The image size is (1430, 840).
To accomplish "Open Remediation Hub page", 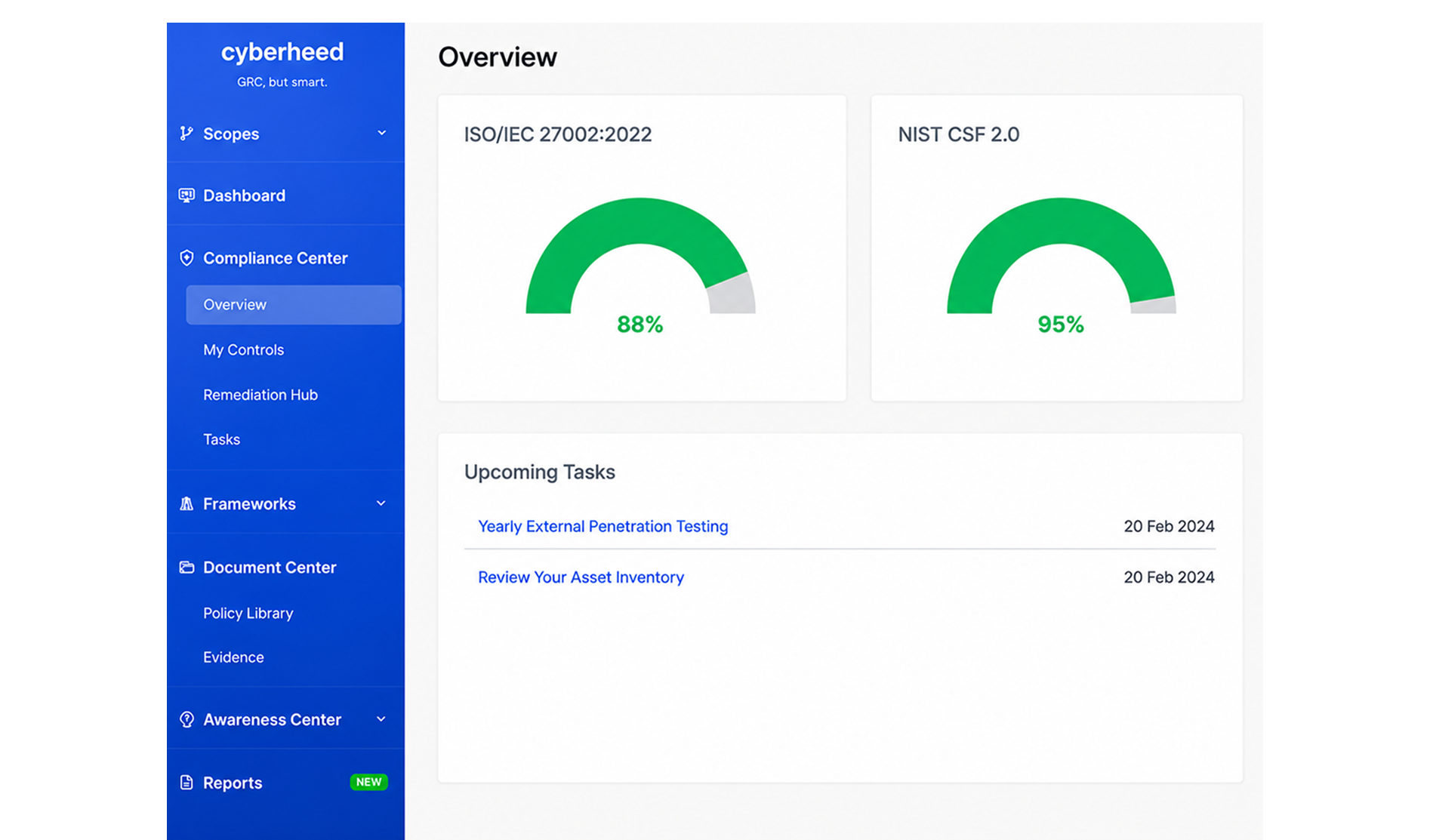I will (260, 395).
